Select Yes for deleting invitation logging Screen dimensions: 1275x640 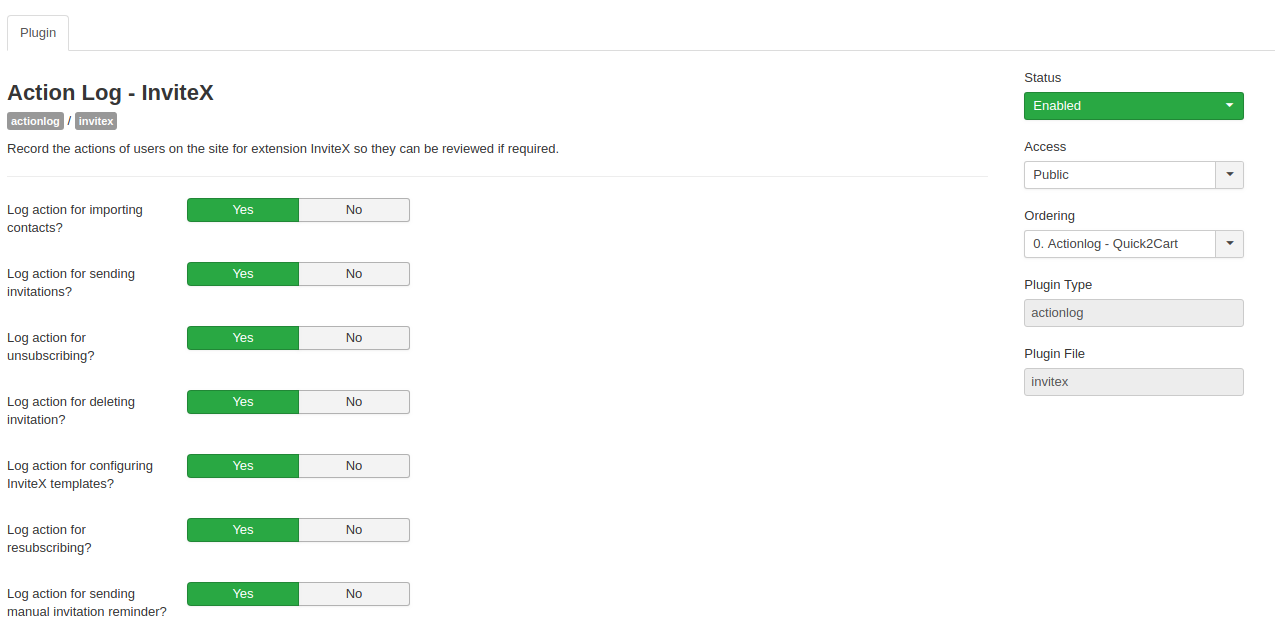pyautogui.click(x=243, y=402)
